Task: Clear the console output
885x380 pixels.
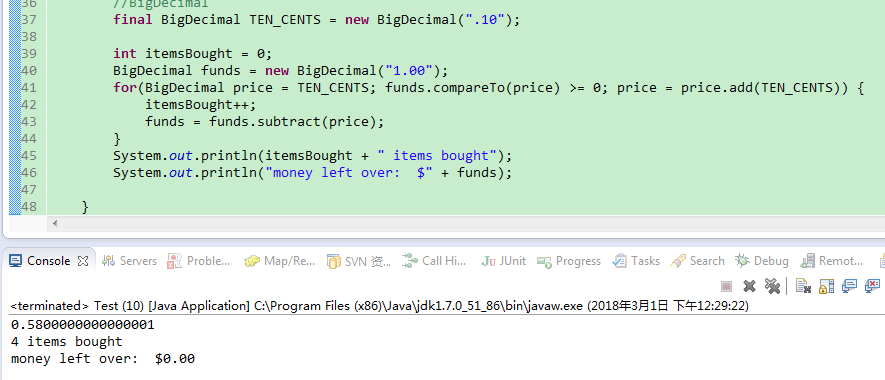Action: pos(803,286)
